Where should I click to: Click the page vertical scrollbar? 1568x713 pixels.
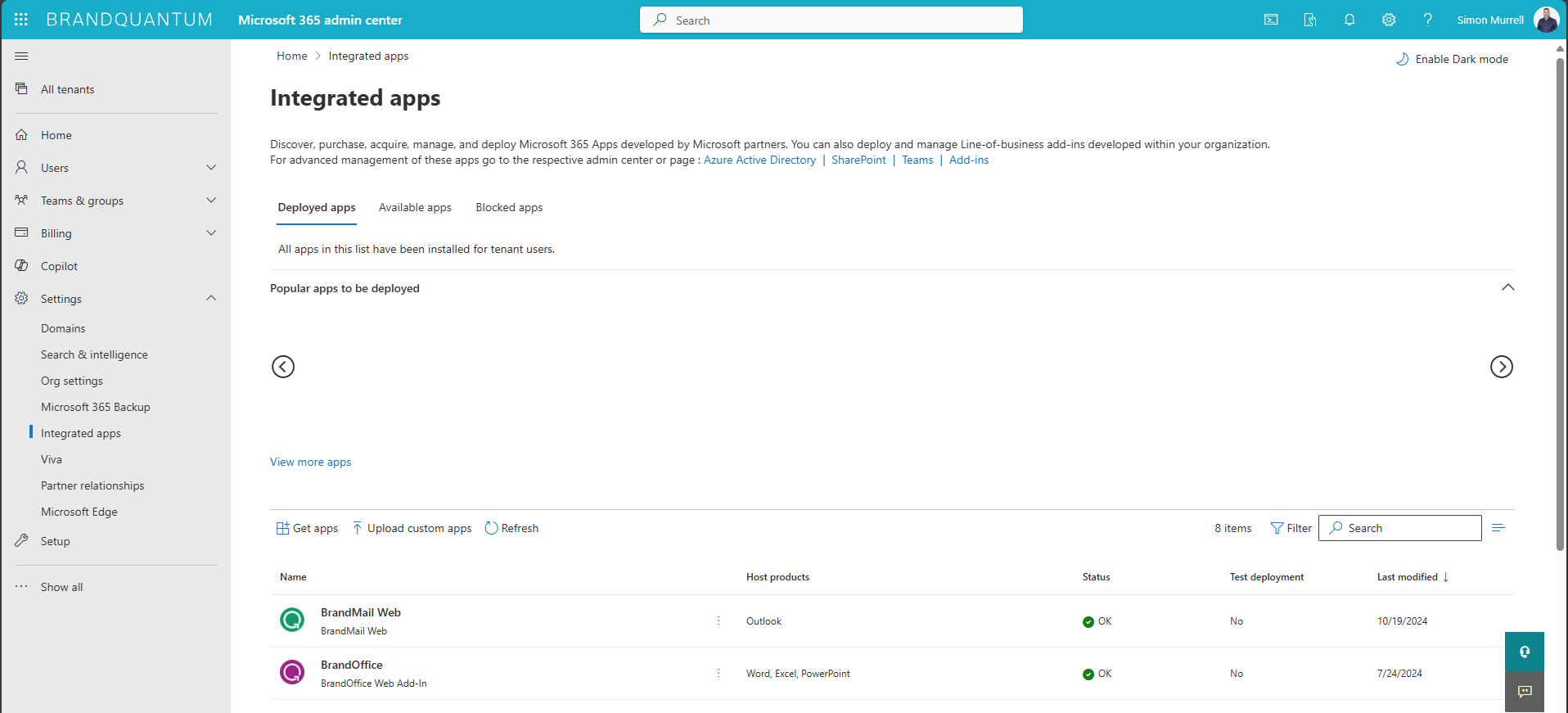point(1560,303)
